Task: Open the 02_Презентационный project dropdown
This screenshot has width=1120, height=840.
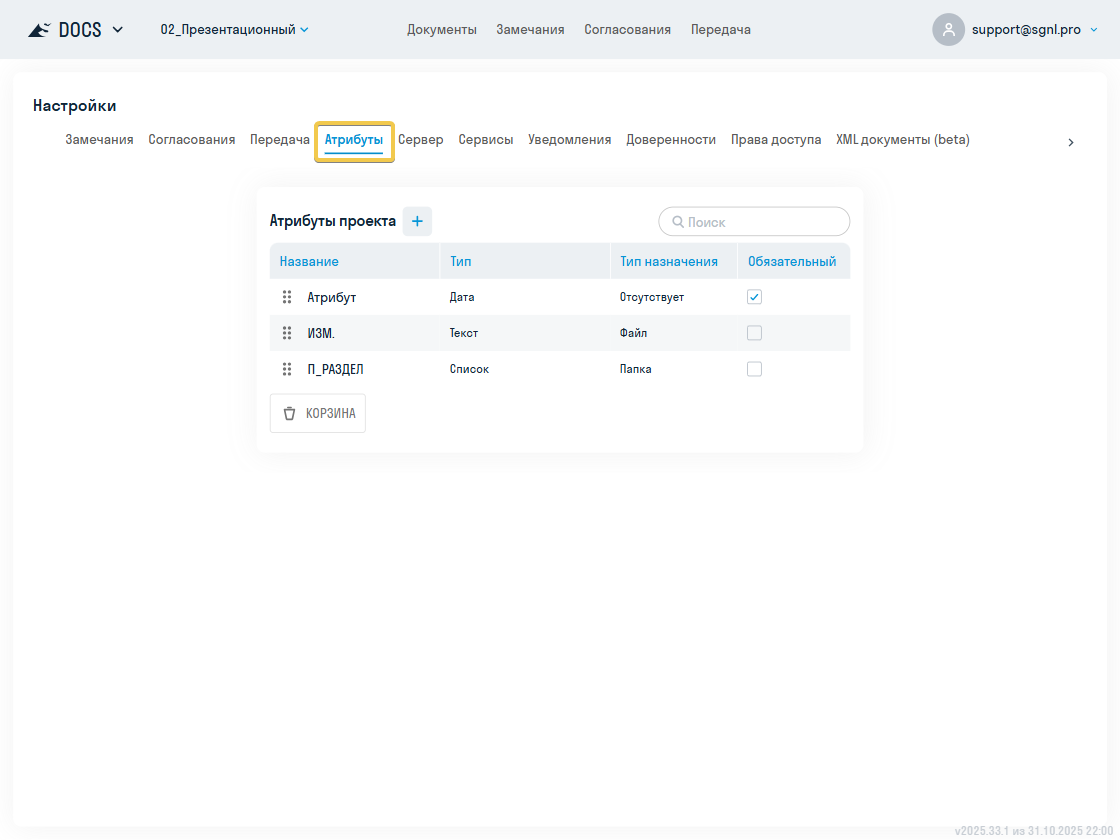Action: [234, 30]
